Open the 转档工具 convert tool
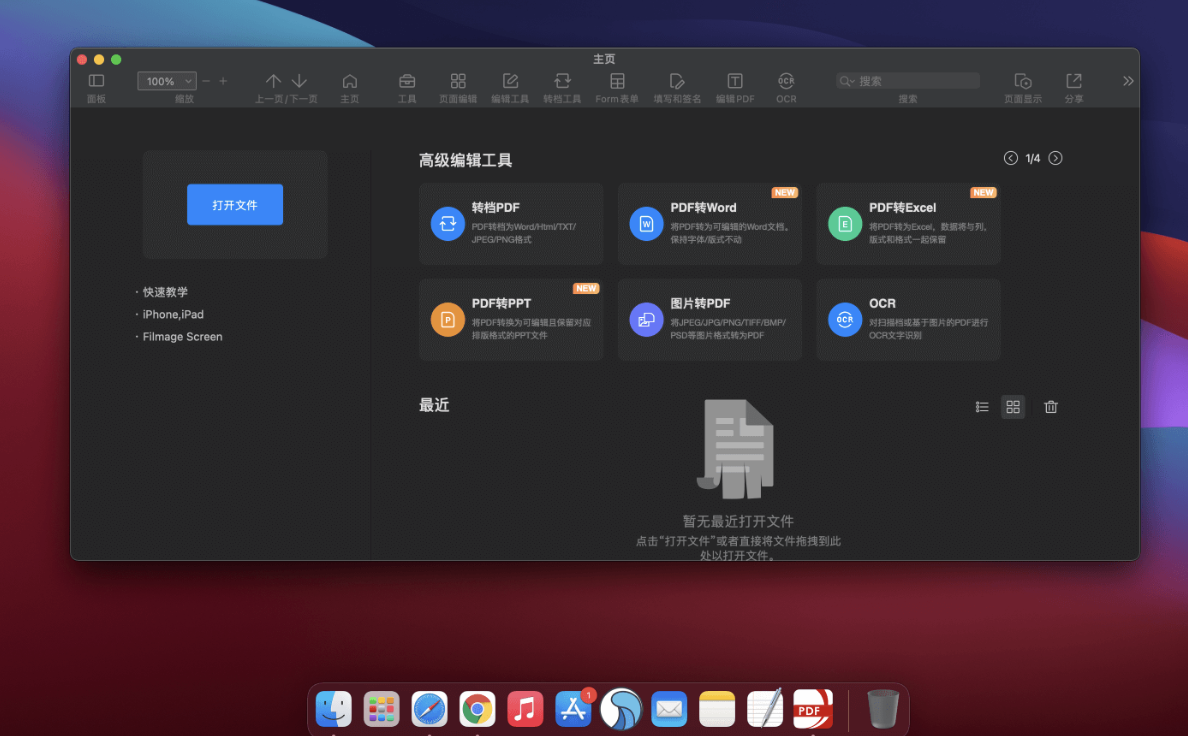 point(562,82)
